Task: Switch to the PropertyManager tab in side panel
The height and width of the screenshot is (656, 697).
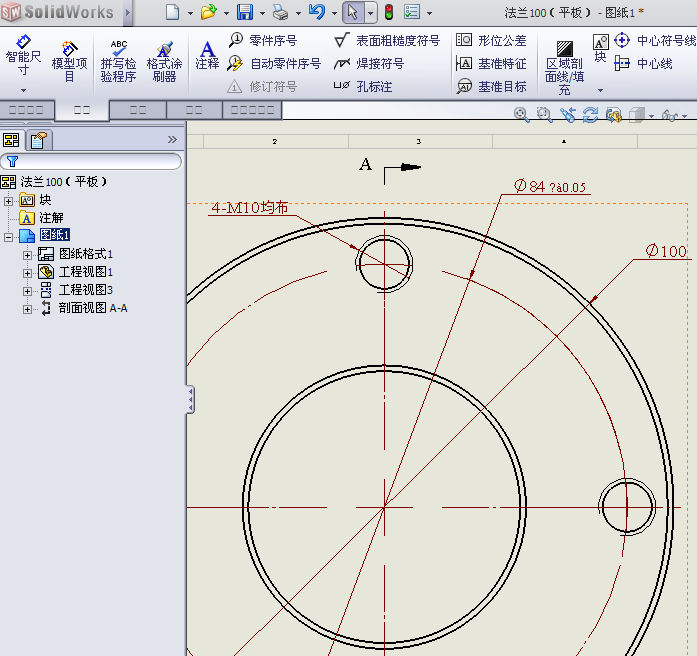Action: (39, 140)
